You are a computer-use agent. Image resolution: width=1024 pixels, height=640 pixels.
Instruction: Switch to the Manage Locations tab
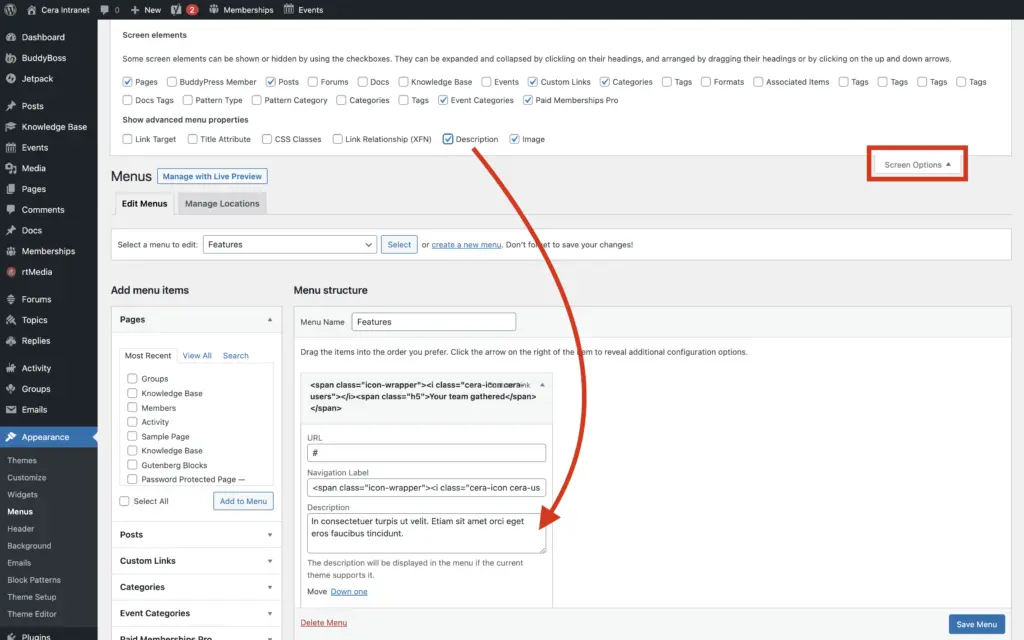(222, 204)
